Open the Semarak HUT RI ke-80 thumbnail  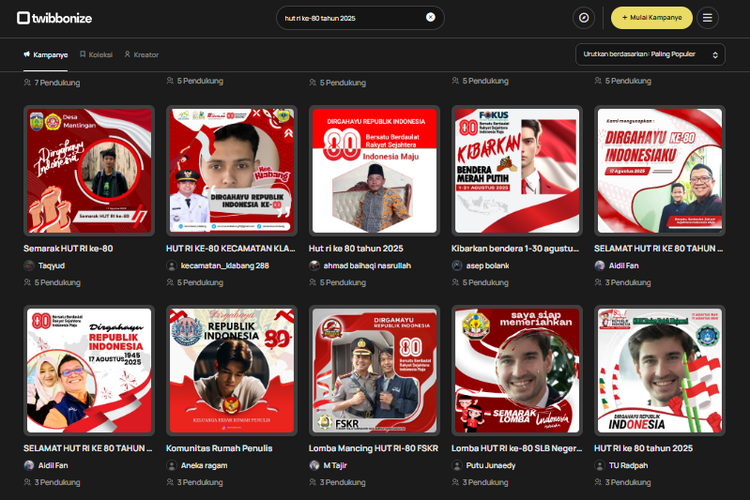point(89,171)
